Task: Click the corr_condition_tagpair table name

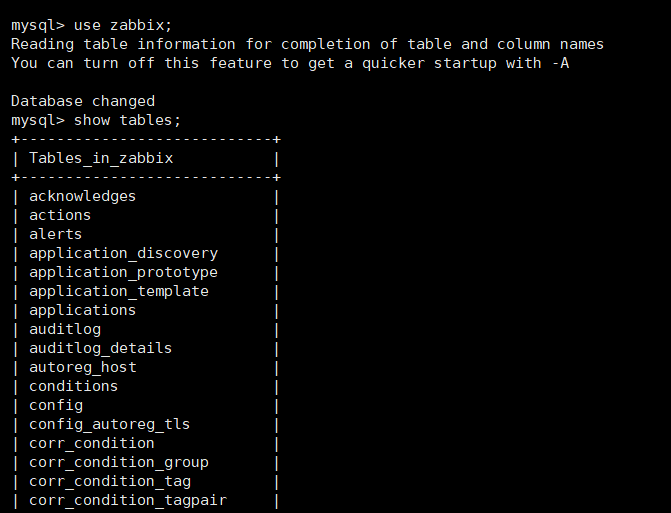Action: (128, 500)
